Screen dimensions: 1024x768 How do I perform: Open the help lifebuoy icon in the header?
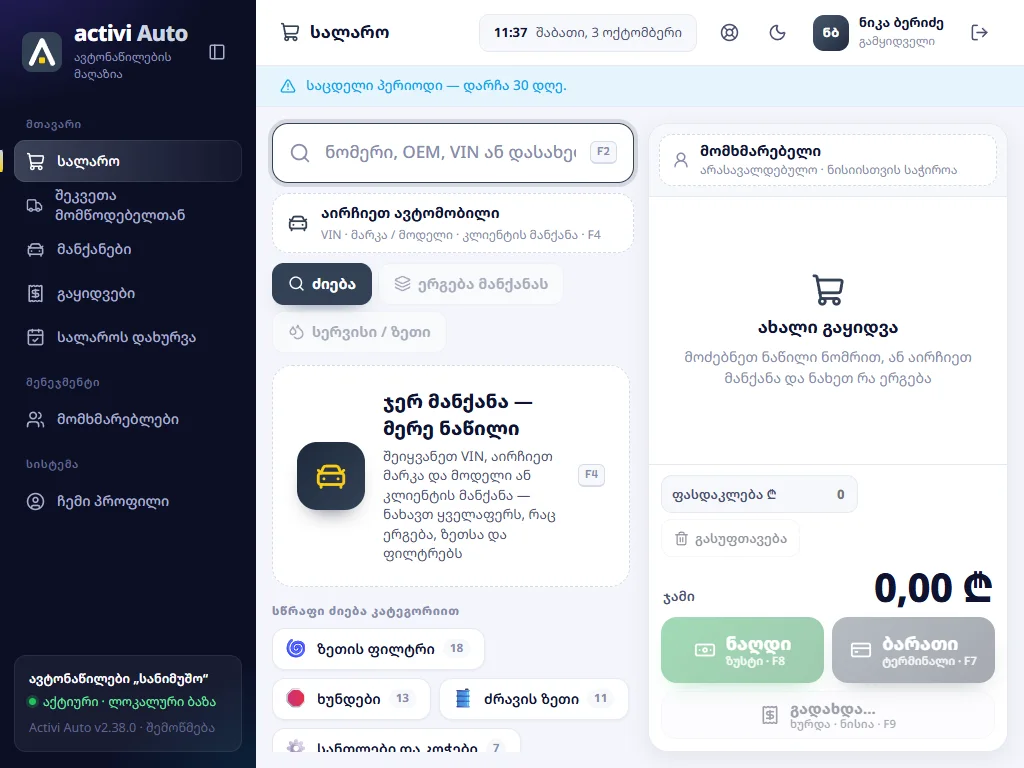[729, 33]
